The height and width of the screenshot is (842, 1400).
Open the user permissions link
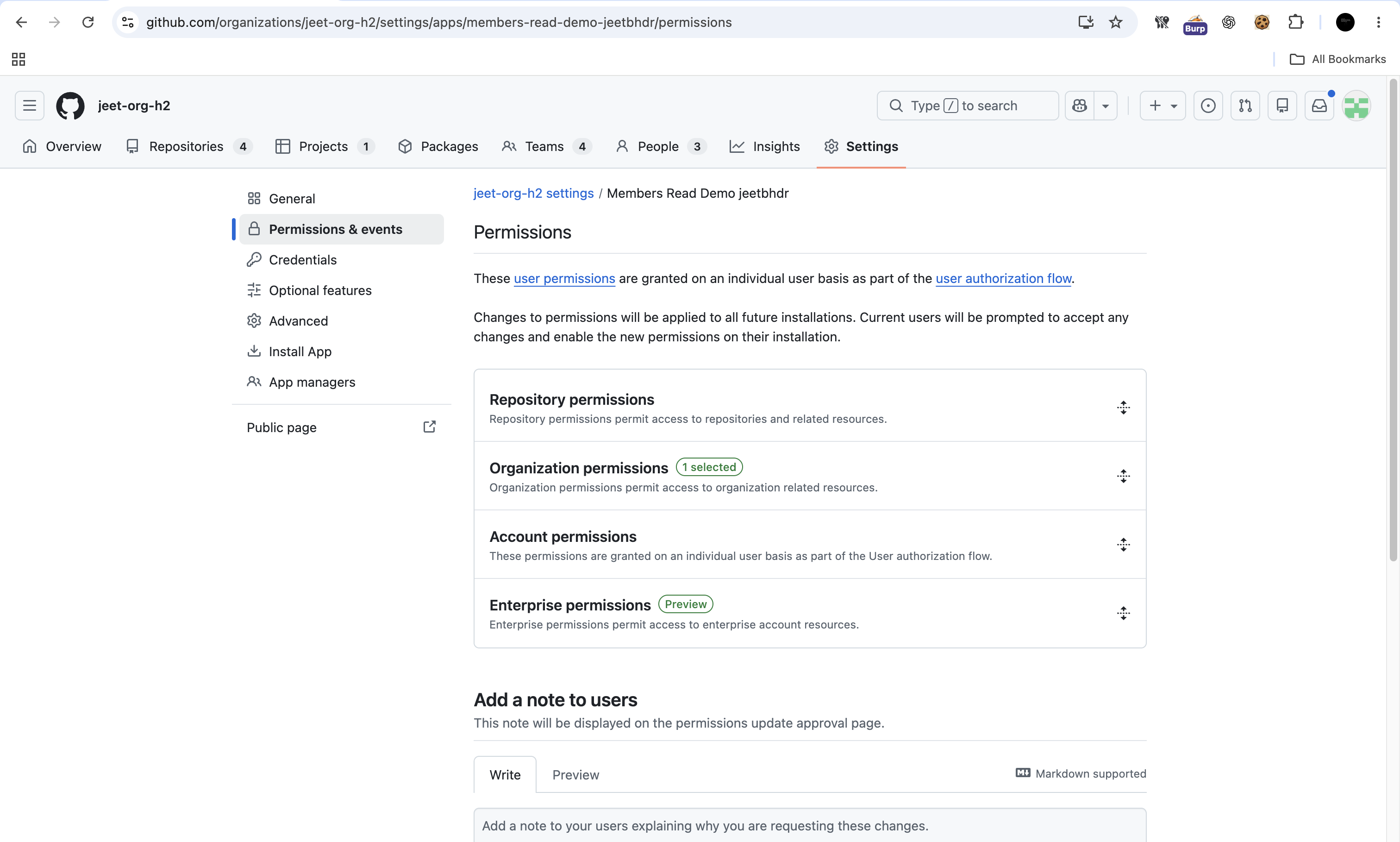(564, 279)
